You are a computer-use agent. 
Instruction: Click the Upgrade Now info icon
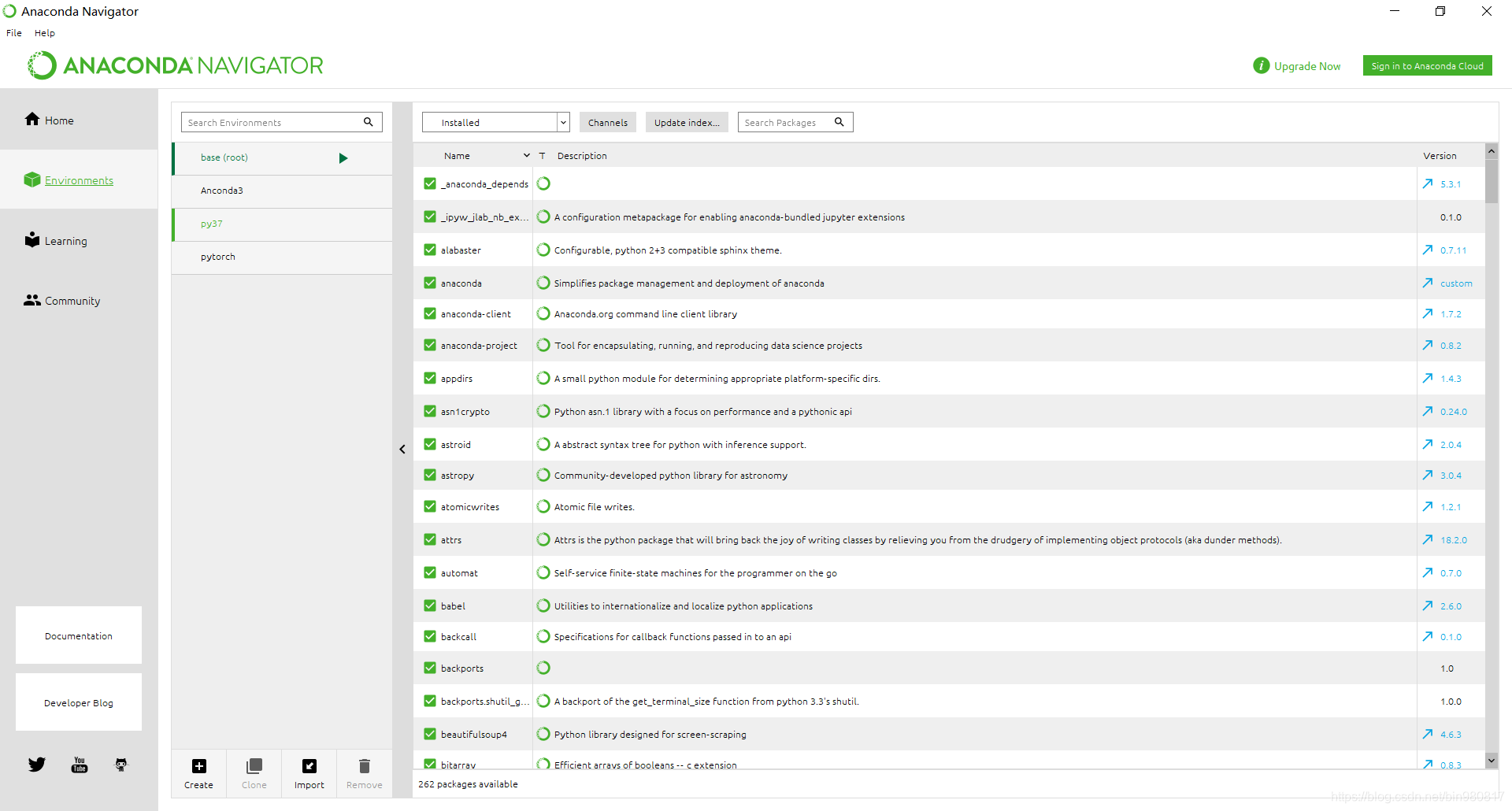tap(1262, 65)
